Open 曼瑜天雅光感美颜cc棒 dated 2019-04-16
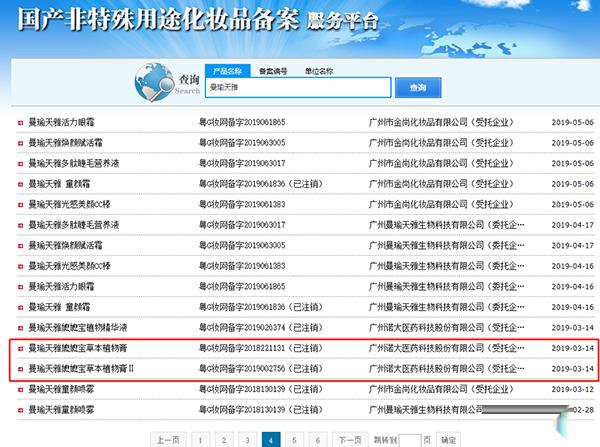The height and width of the screenshot is (447, 600). (x=69, y=266)
